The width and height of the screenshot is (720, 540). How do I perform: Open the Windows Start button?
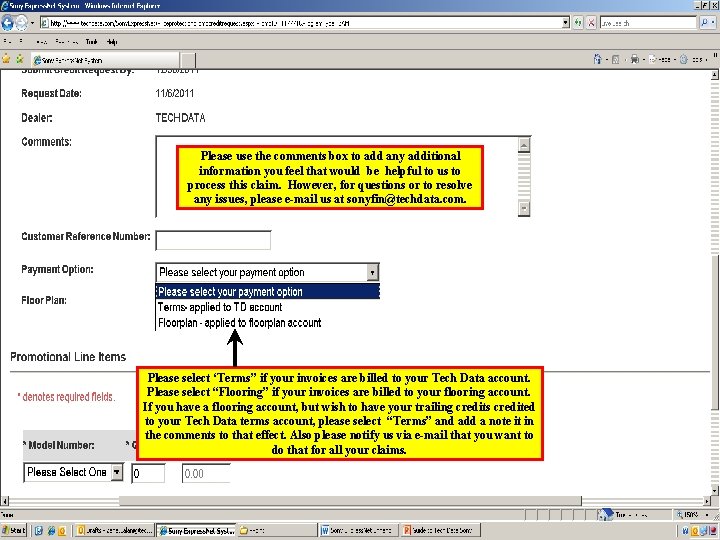pos(14,530)
